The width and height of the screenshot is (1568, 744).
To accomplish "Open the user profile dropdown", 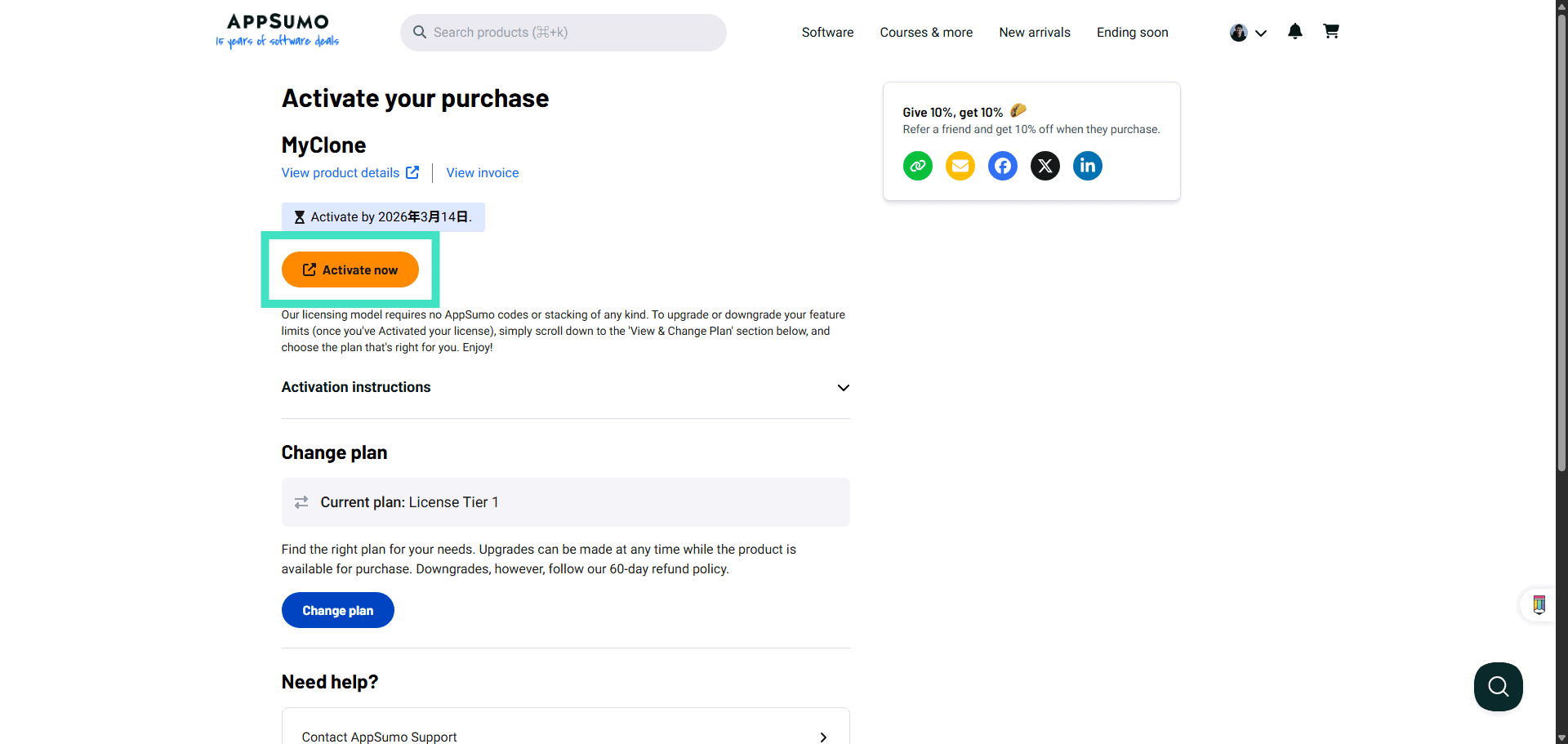I will 1247,33.
